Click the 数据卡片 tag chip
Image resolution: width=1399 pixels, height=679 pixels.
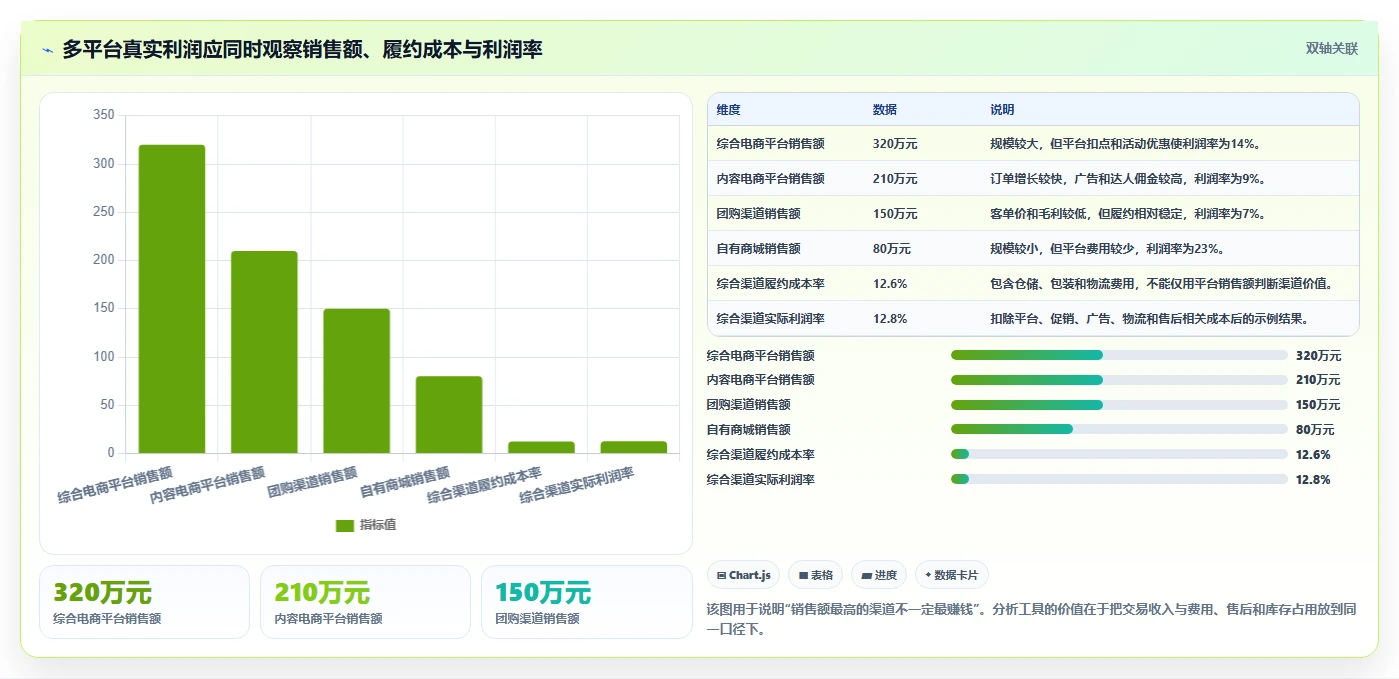(951, 575)
